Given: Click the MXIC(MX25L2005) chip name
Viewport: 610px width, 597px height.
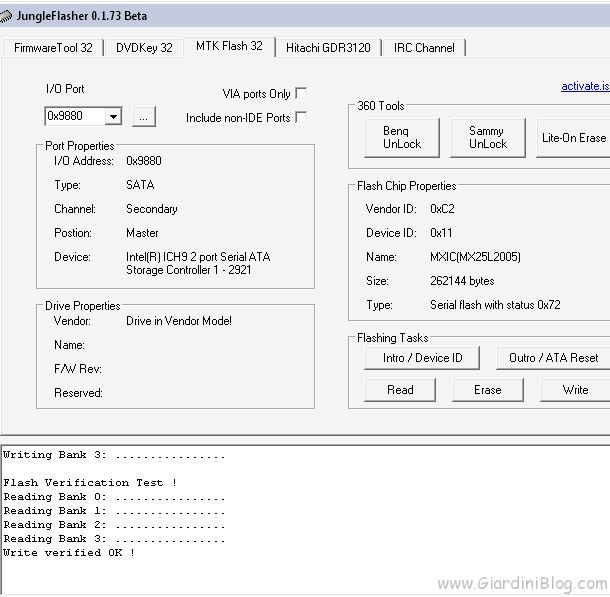Looking at the screenshot, I should point(475,257).
